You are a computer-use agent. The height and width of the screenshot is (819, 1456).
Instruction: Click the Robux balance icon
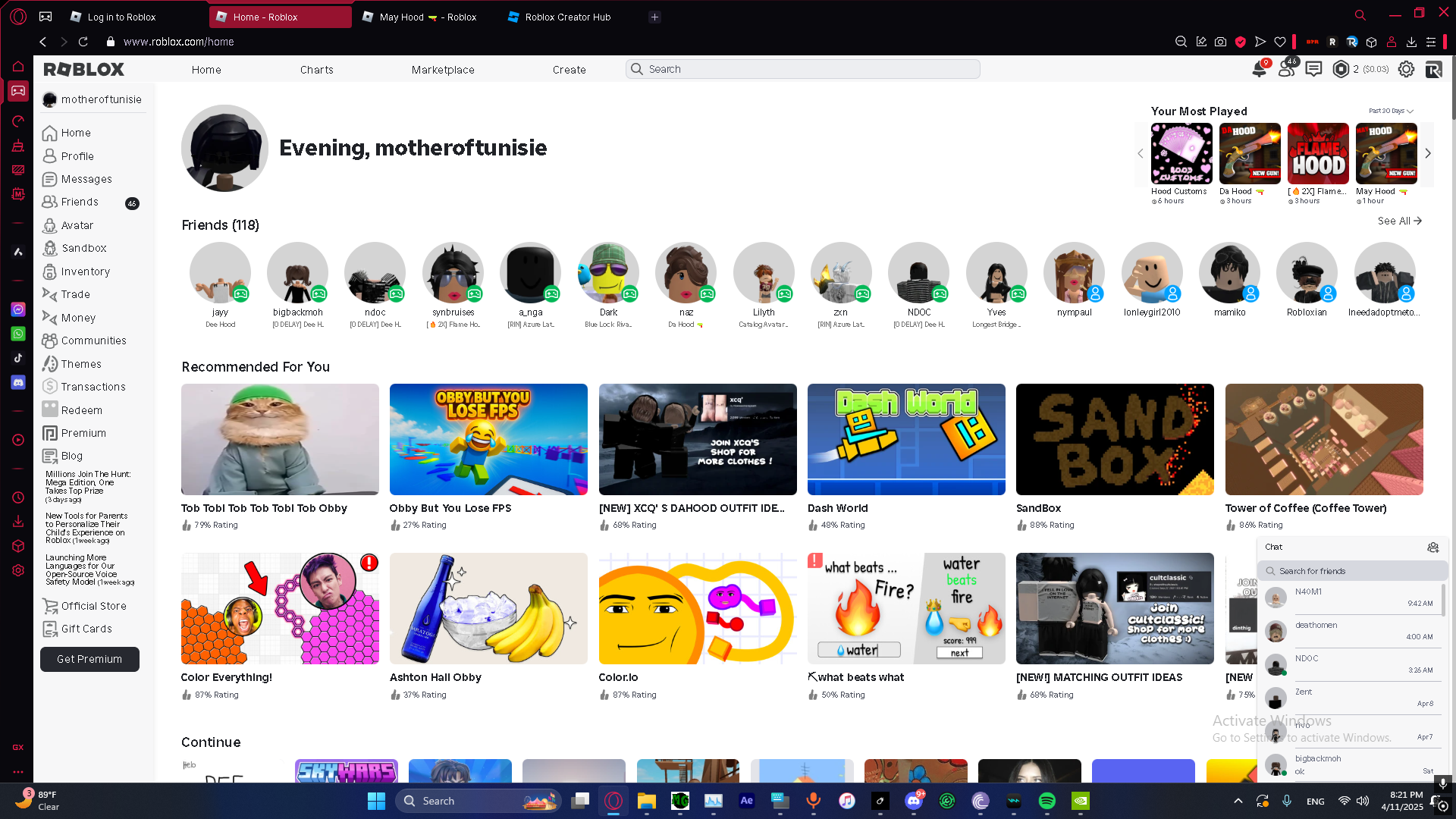coord(1341,69)
